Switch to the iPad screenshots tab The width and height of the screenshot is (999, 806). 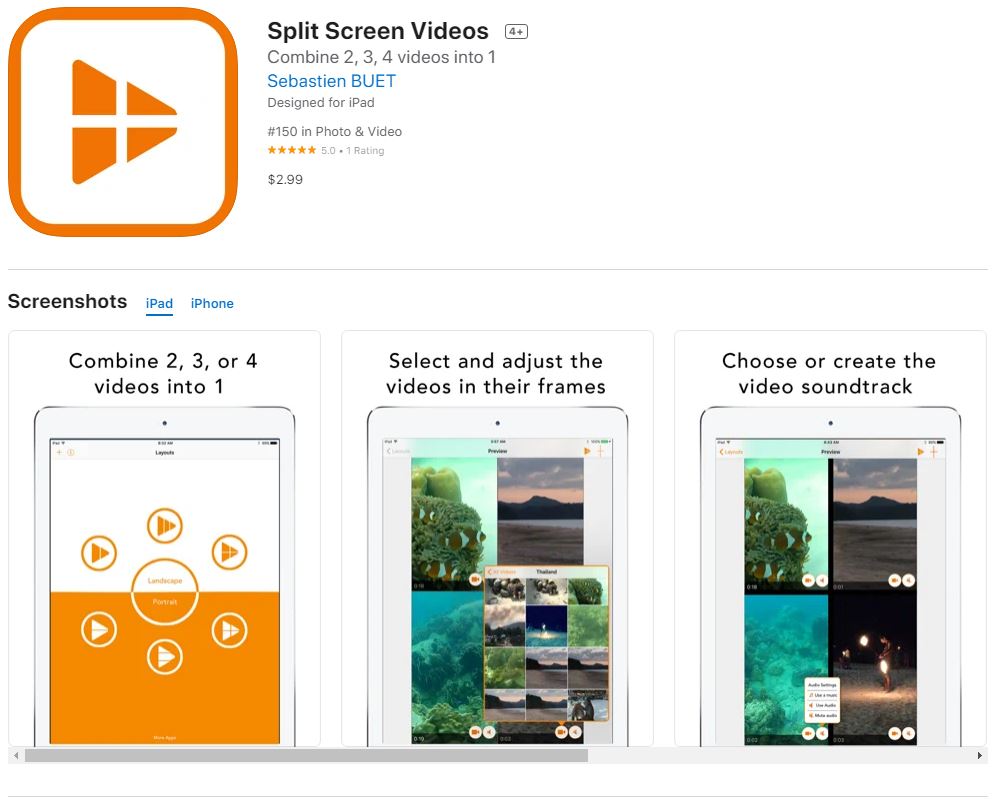[x=159, y=304]
